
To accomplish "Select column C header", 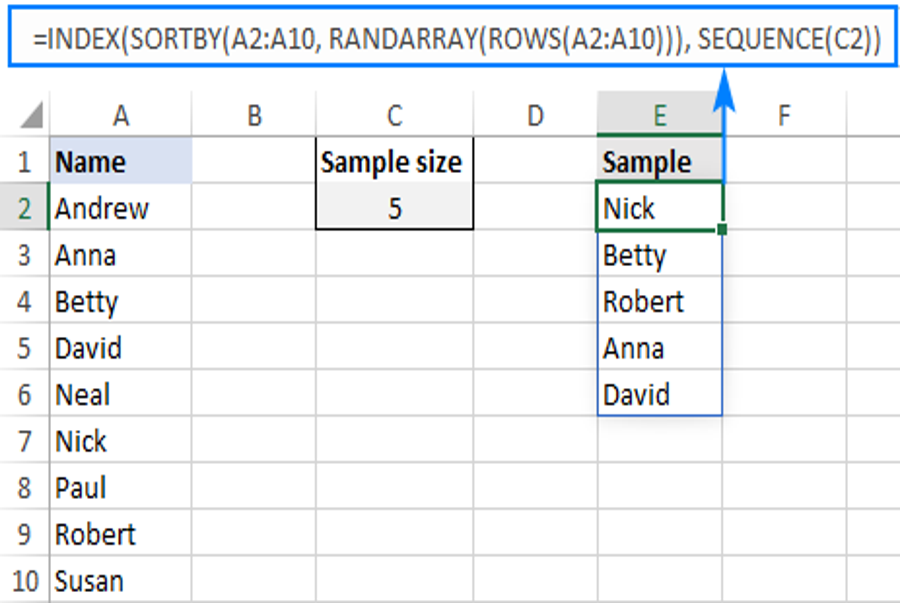I will (x=394, y=115).
